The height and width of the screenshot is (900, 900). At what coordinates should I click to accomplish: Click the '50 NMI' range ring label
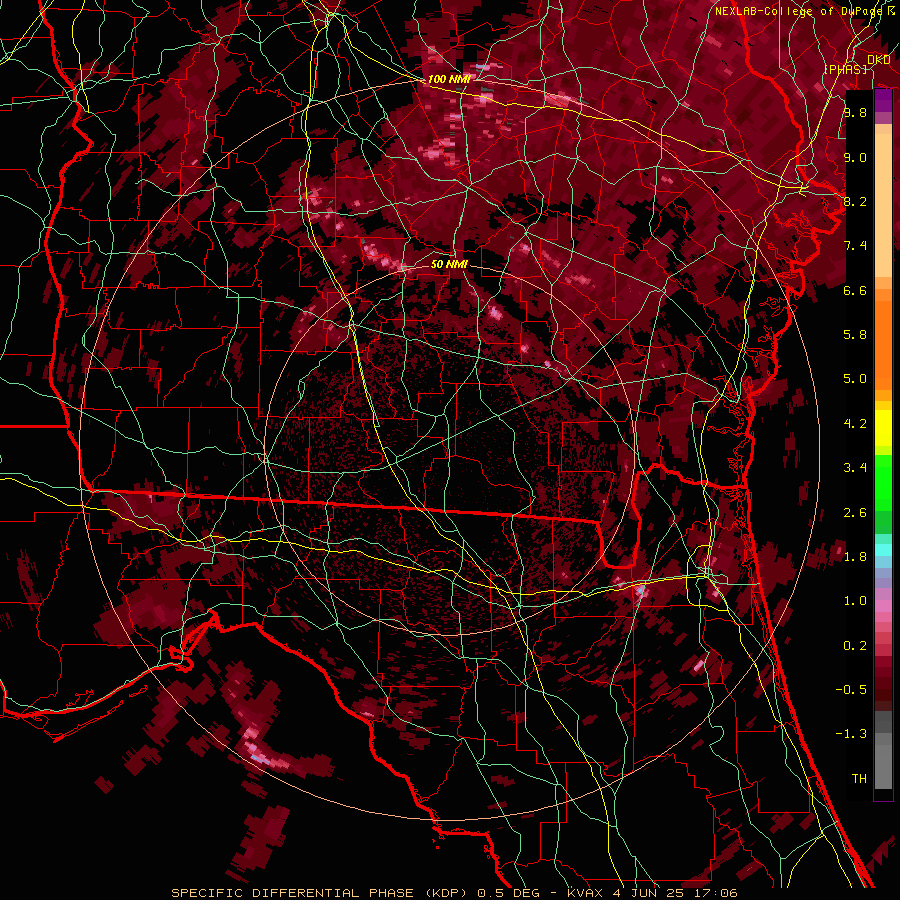(x=449, y=264)
